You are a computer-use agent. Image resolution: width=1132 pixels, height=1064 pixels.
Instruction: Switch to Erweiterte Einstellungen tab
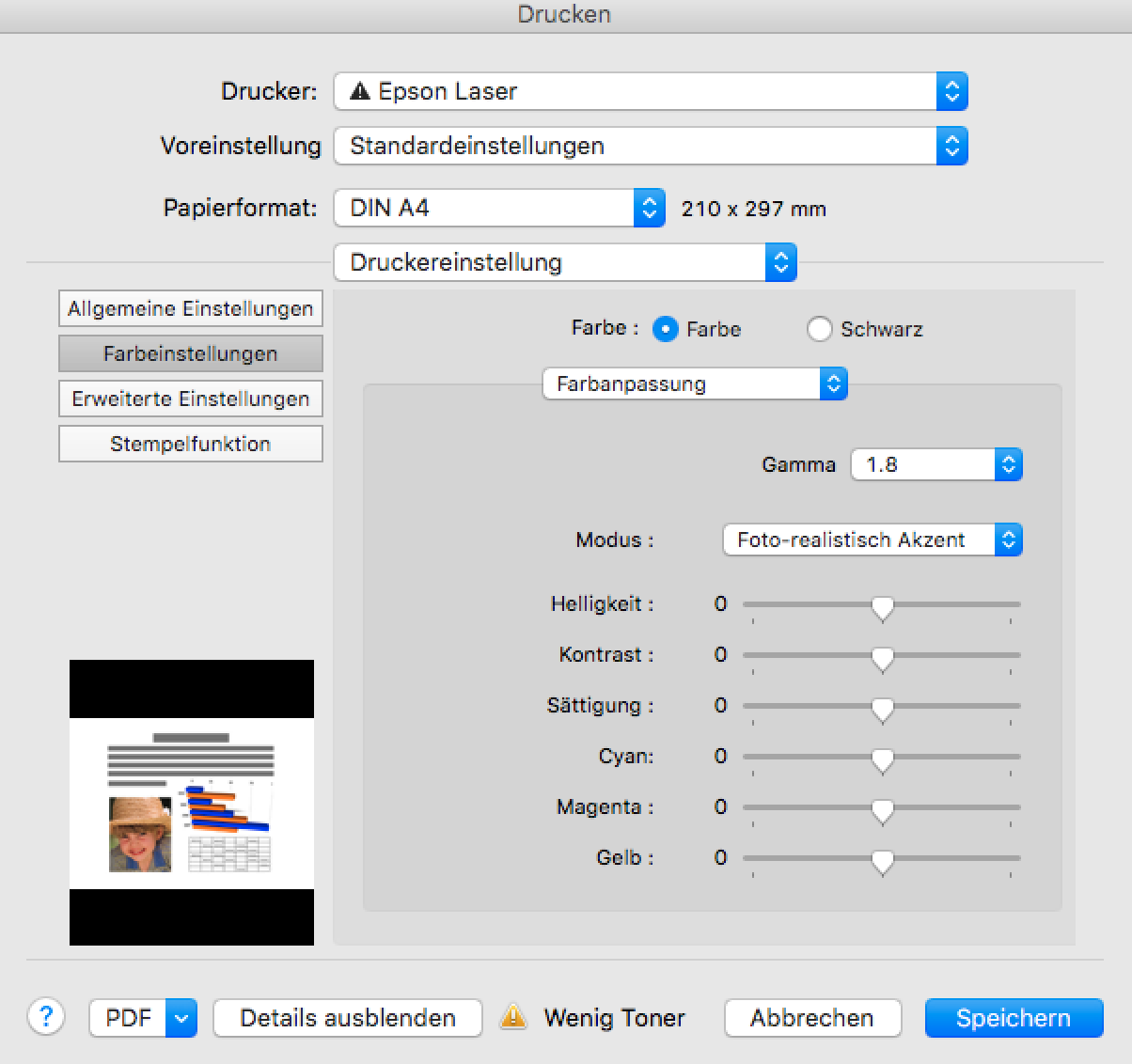191,399
